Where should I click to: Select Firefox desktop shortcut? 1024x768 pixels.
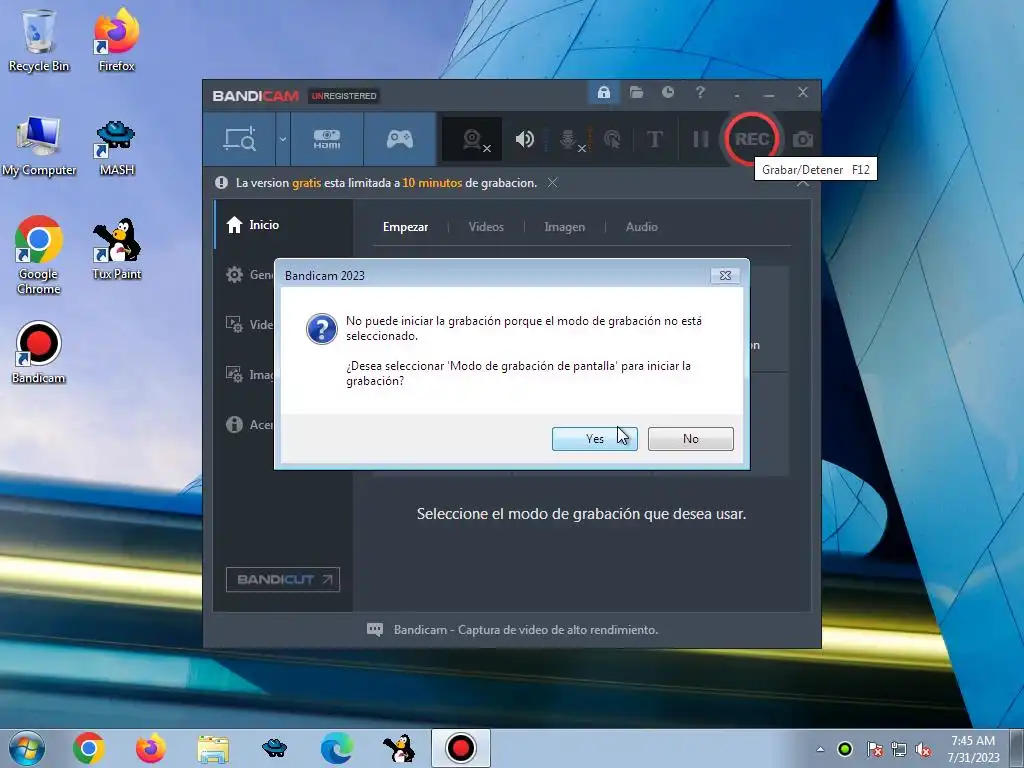click(x=116, y=40)
